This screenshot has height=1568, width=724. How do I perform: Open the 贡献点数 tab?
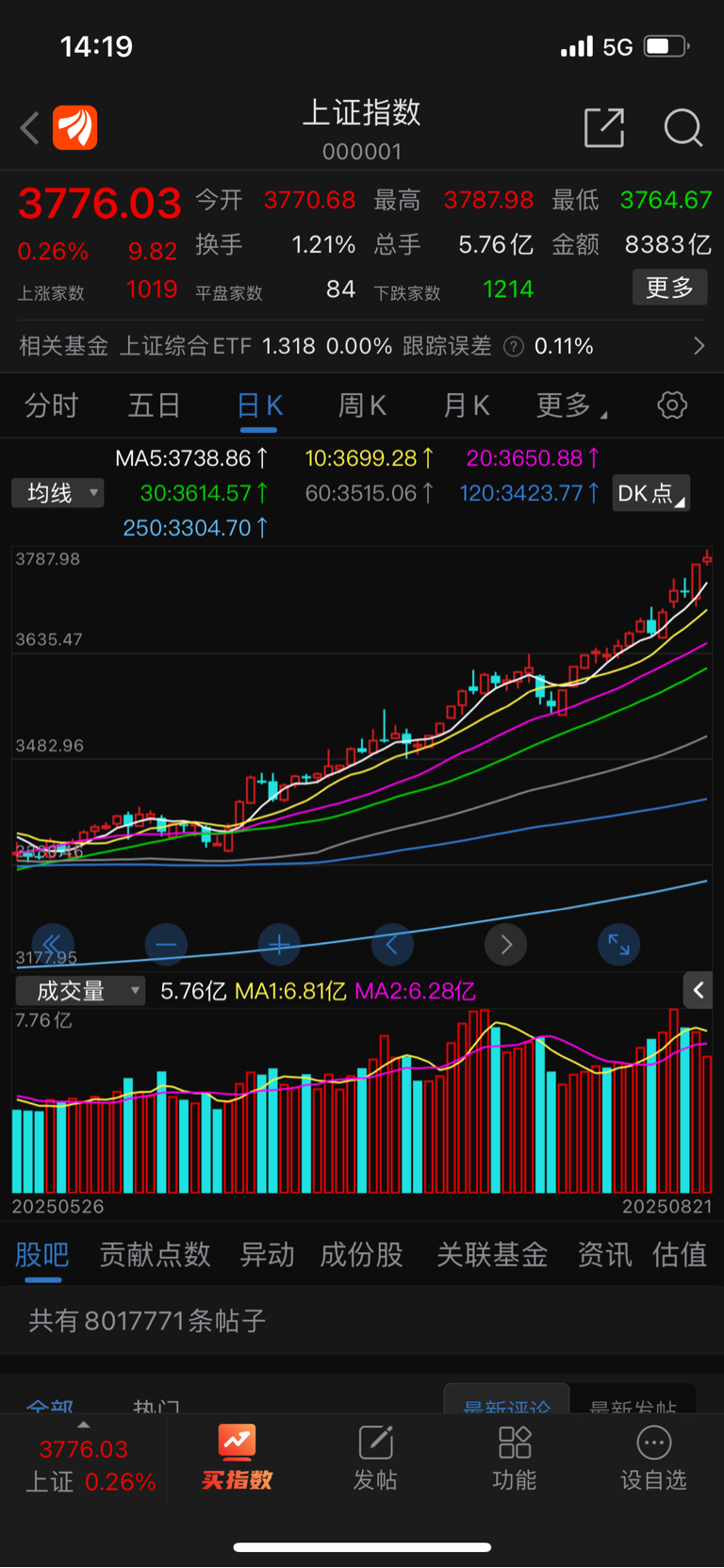[155, 1255]
